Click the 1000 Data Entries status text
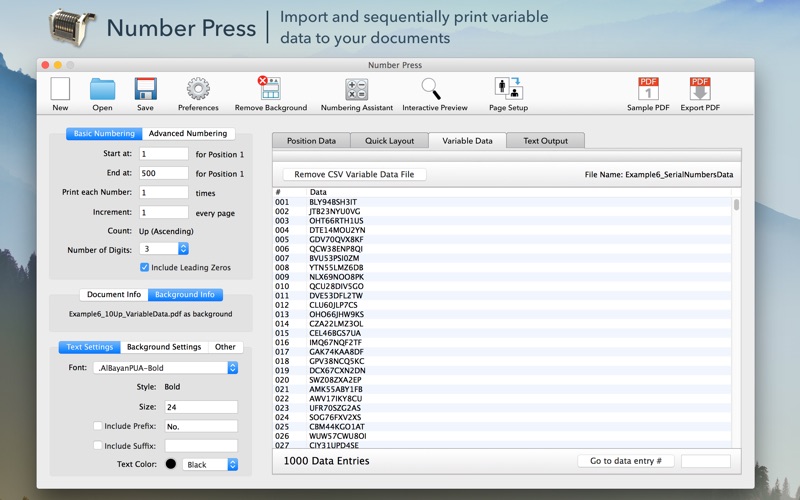The width and height of the screenshot is (800, 500). tap(327, 461)
